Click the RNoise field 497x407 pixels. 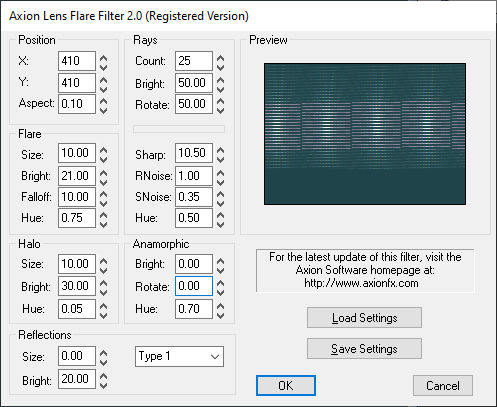click(194, 176)
